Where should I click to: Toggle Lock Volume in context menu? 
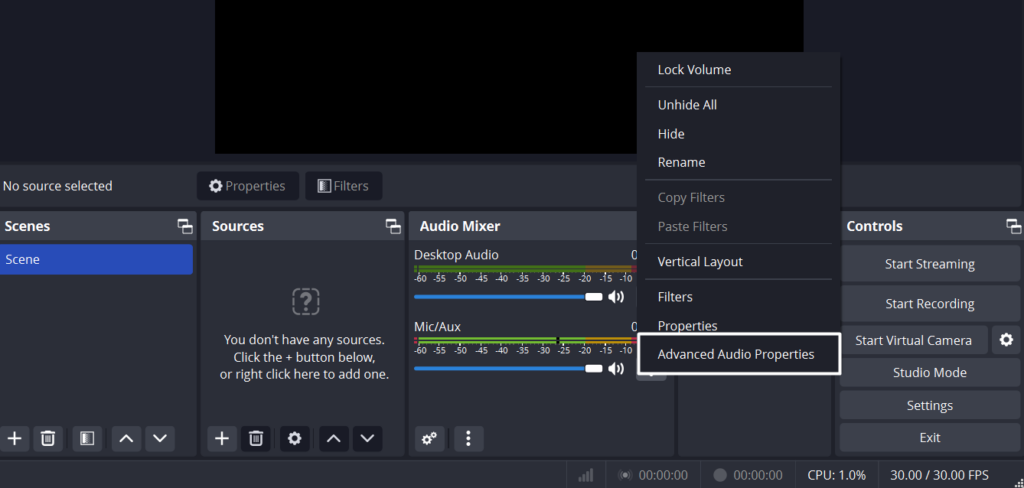pyautogui.click(x=694, y=70)
